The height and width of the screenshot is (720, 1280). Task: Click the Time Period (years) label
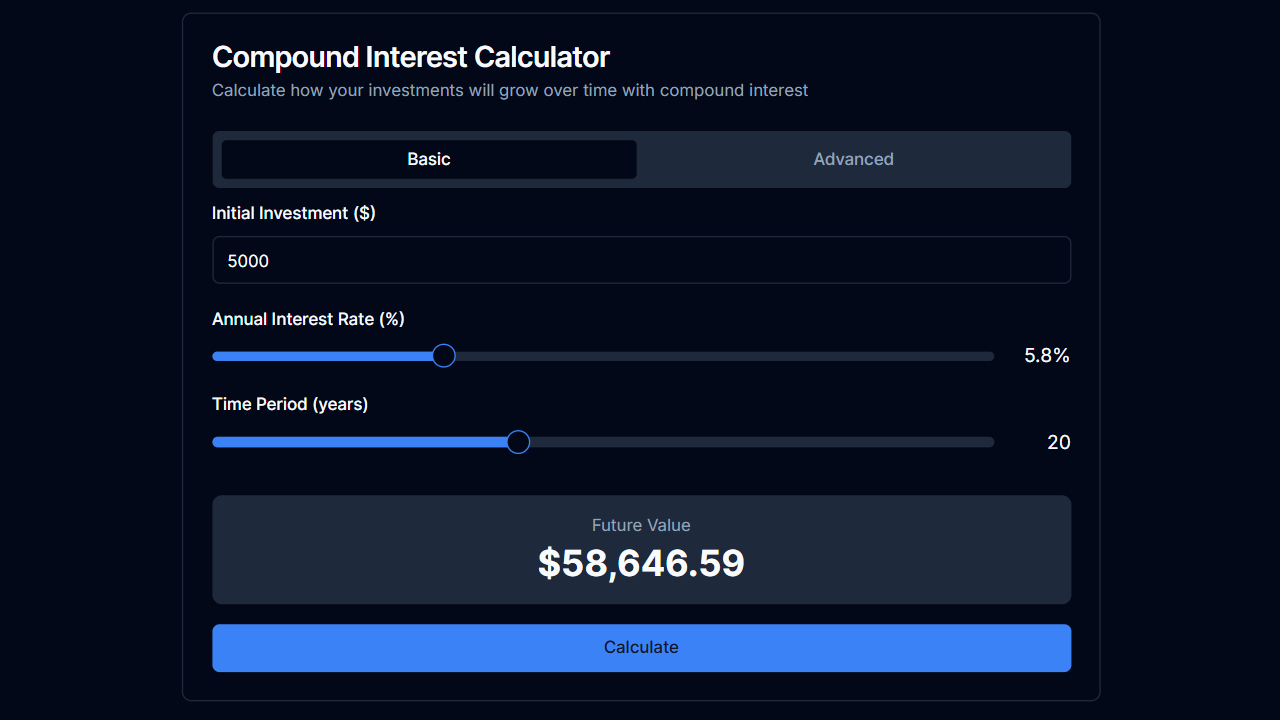click(289, 404)
